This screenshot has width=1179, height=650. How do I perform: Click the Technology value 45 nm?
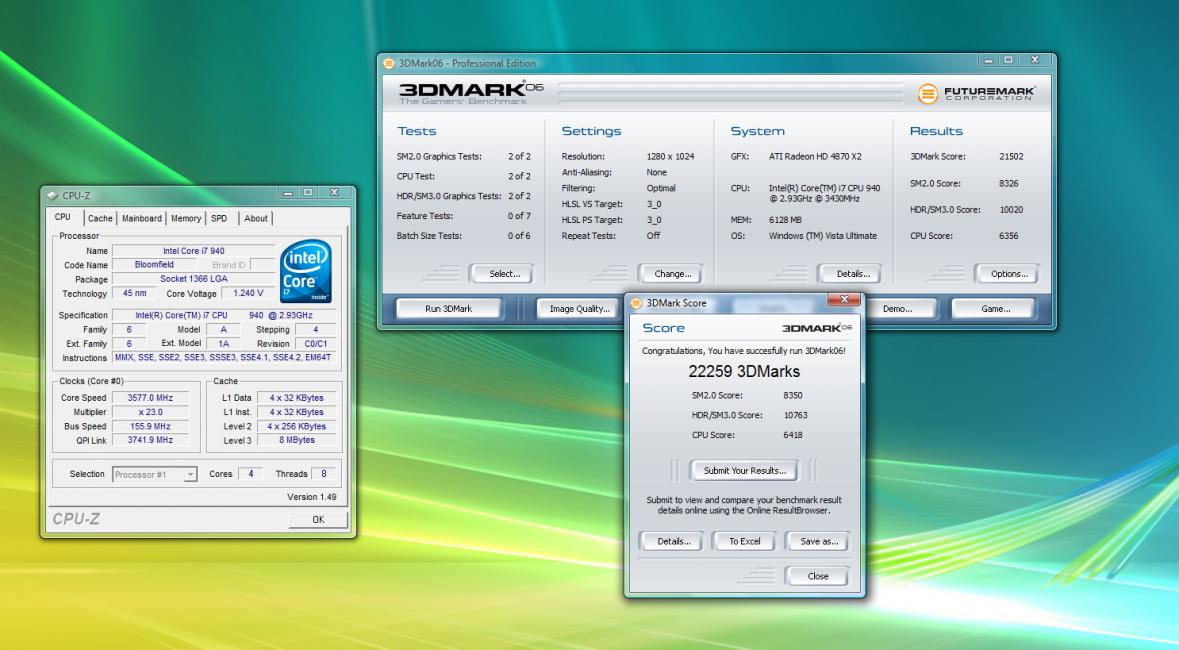click(135, 293)
